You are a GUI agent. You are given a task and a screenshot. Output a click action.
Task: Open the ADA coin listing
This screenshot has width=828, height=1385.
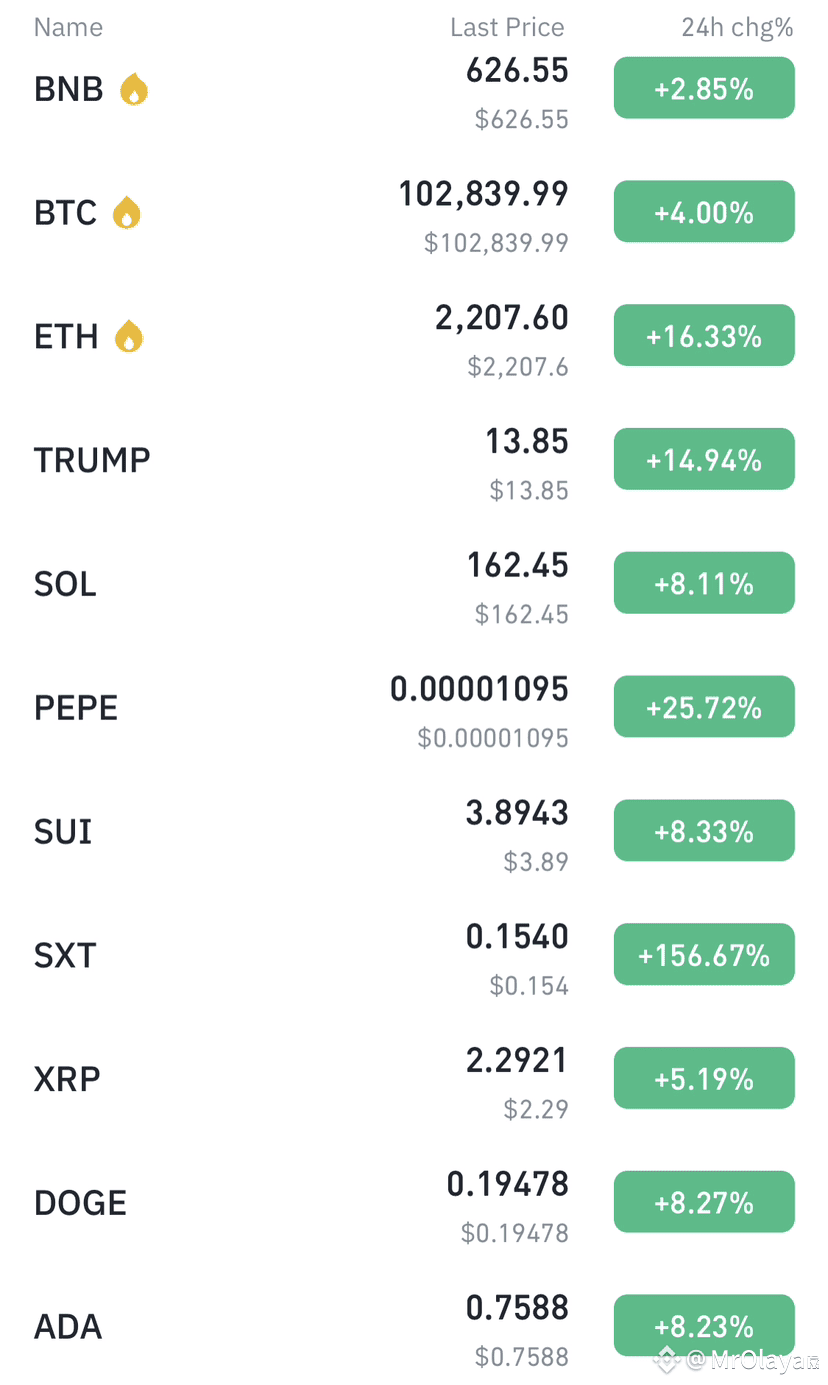coord(414,1327)
